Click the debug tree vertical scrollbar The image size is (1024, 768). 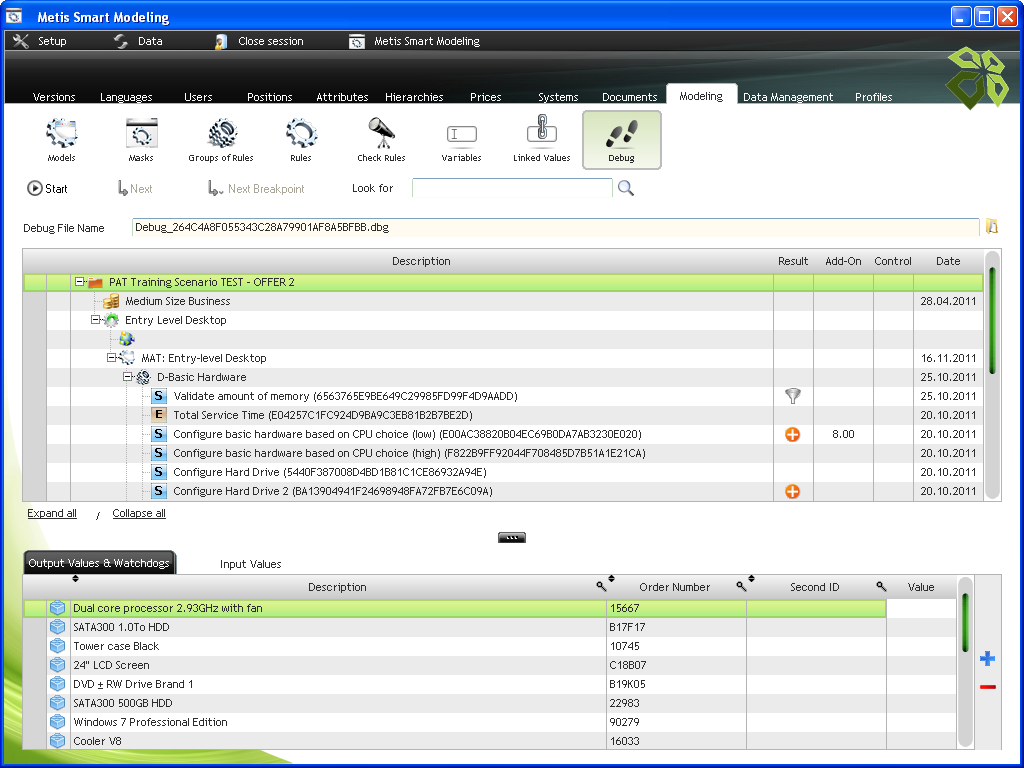992,375
